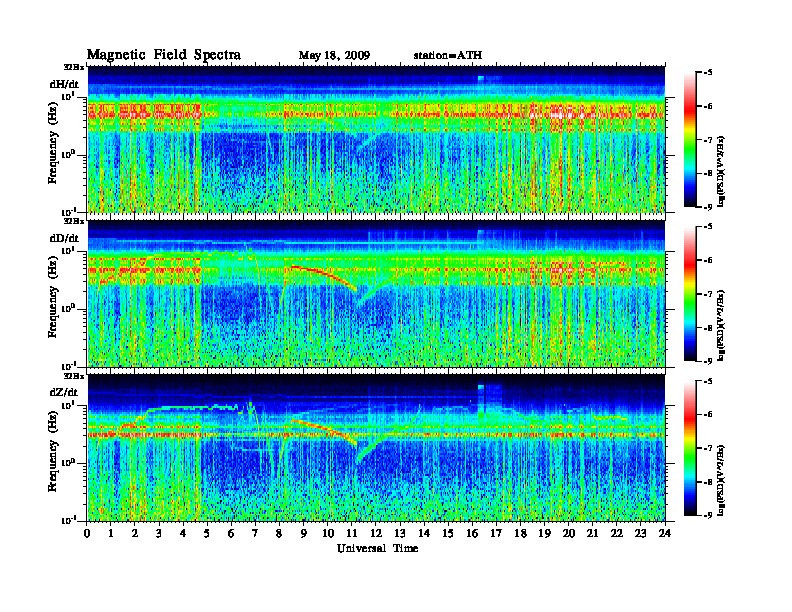Click hour tick label 19 on the time axis
The image size is (792, 612).
coord(544,533)
